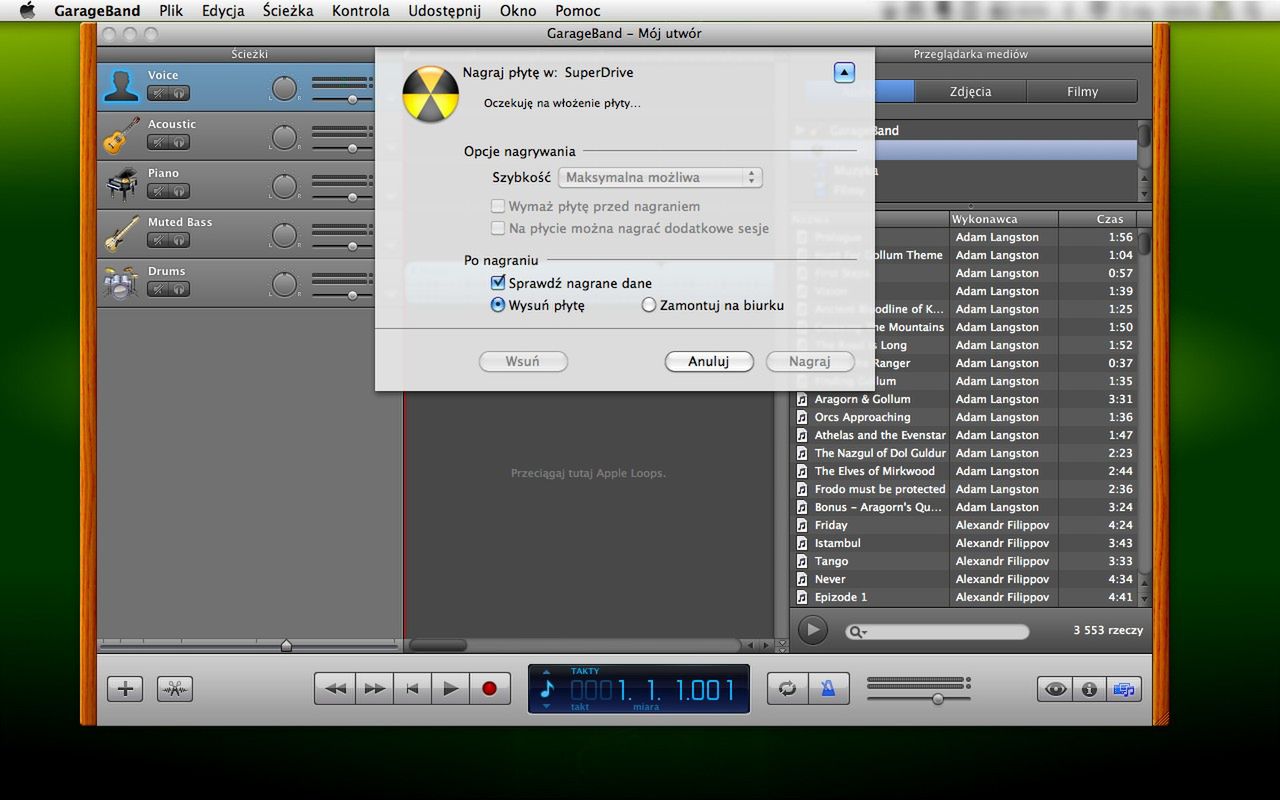Solo the Piano track
The height and width of the screenshot is (800, 1280).
point(179,191)
